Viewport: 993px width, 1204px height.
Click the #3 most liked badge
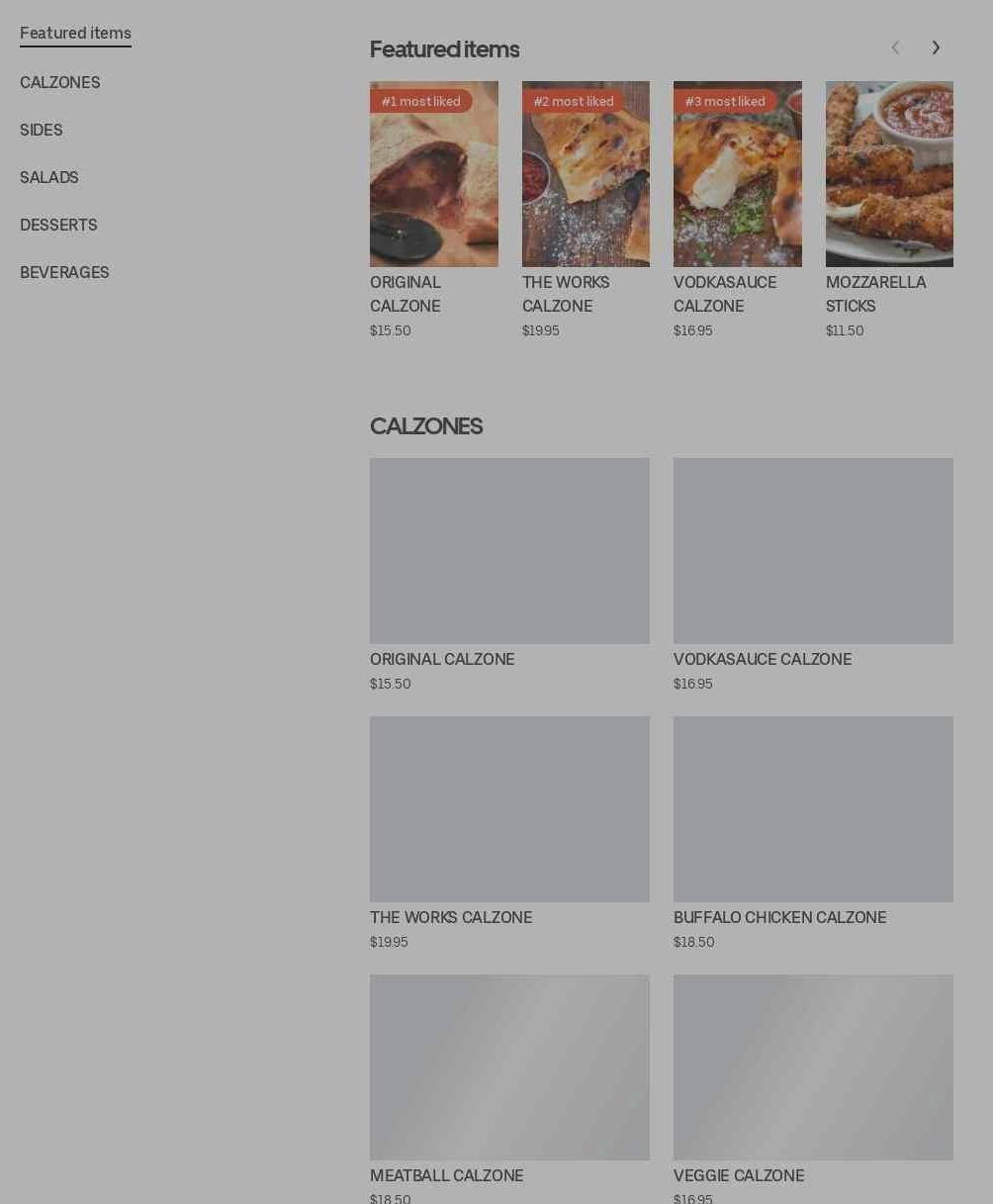click(725, 101)
